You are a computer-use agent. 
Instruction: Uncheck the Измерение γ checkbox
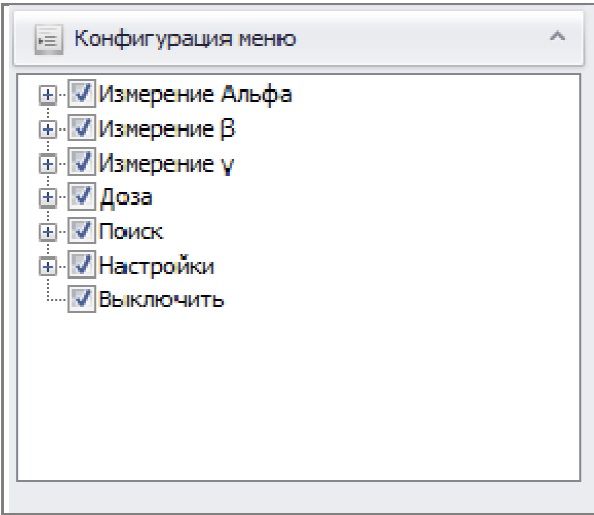coord(81,162)
